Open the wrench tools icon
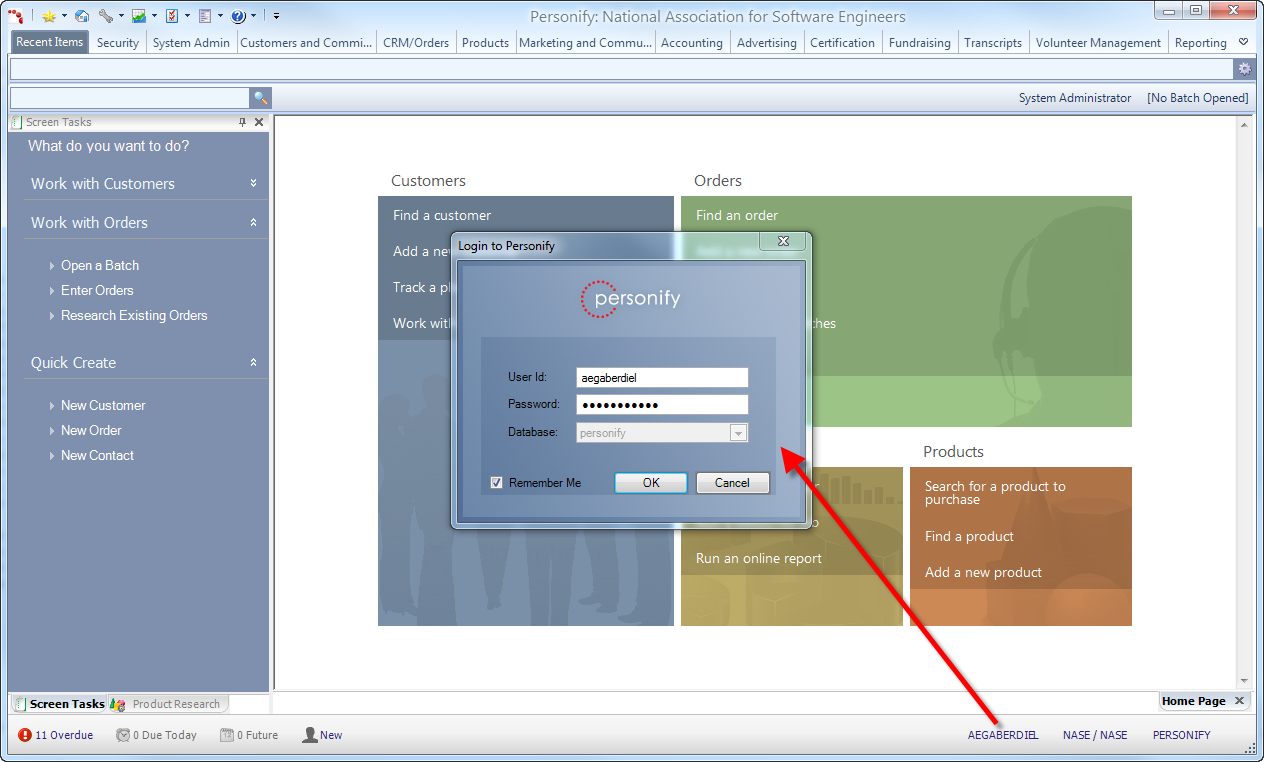Image resolution: width=1264 pixels, height=762 pixels. pyautogui.click(x=106, y=16)
